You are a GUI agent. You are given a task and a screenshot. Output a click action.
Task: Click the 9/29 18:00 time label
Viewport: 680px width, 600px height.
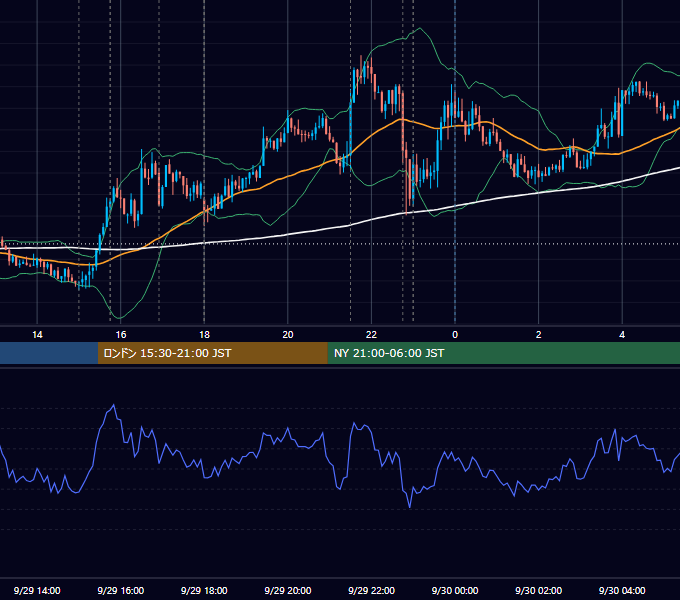point(204,590)
